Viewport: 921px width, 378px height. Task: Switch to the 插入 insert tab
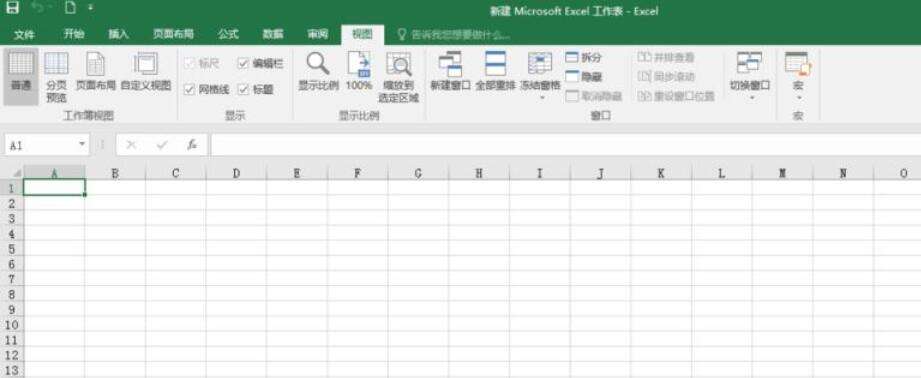pyautogui.click(x=118, y=35)
